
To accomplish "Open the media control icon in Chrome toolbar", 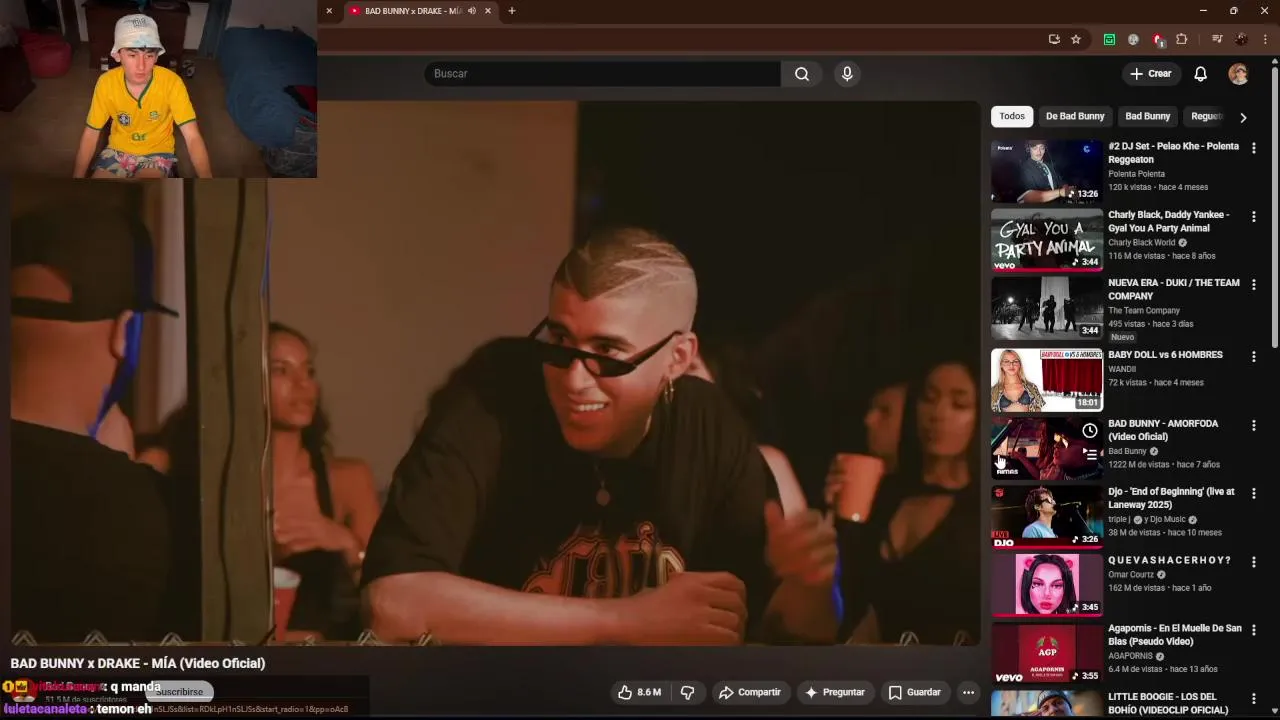I will pyautogui.click(x=1217, y=39).
